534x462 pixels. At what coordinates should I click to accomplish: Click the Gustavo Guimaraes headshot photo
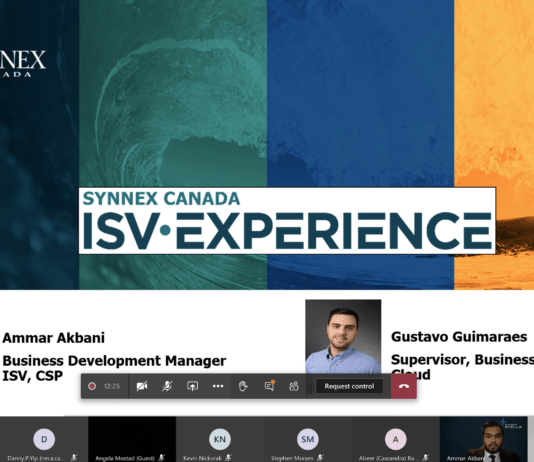tap(343, 336)
